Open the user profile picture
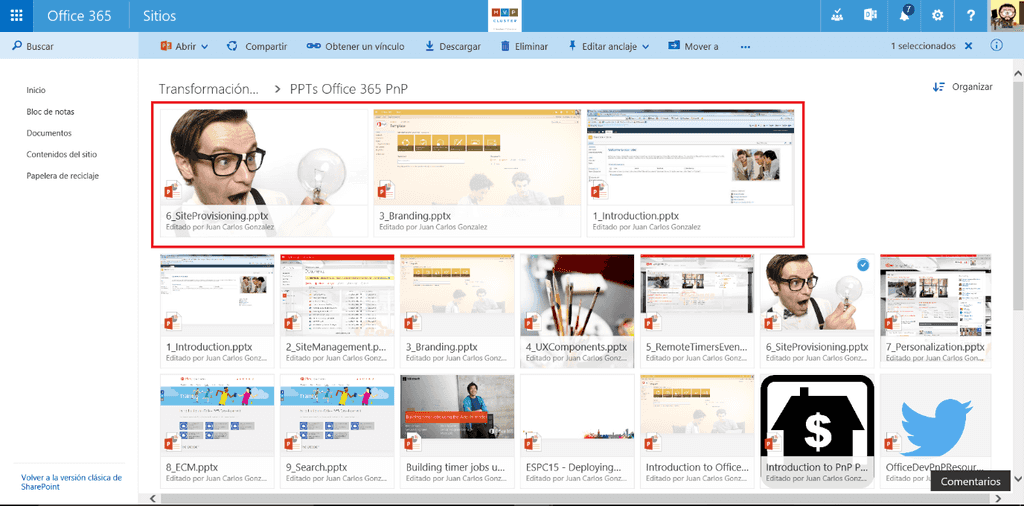This screenshot has height=506, width=1024. (1007, 16)
